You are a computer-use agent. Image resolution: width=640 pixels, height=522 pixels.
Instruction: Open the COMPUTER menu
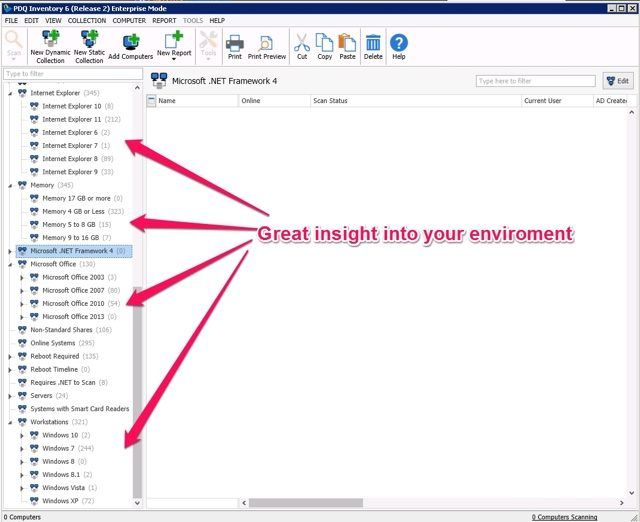129,20
